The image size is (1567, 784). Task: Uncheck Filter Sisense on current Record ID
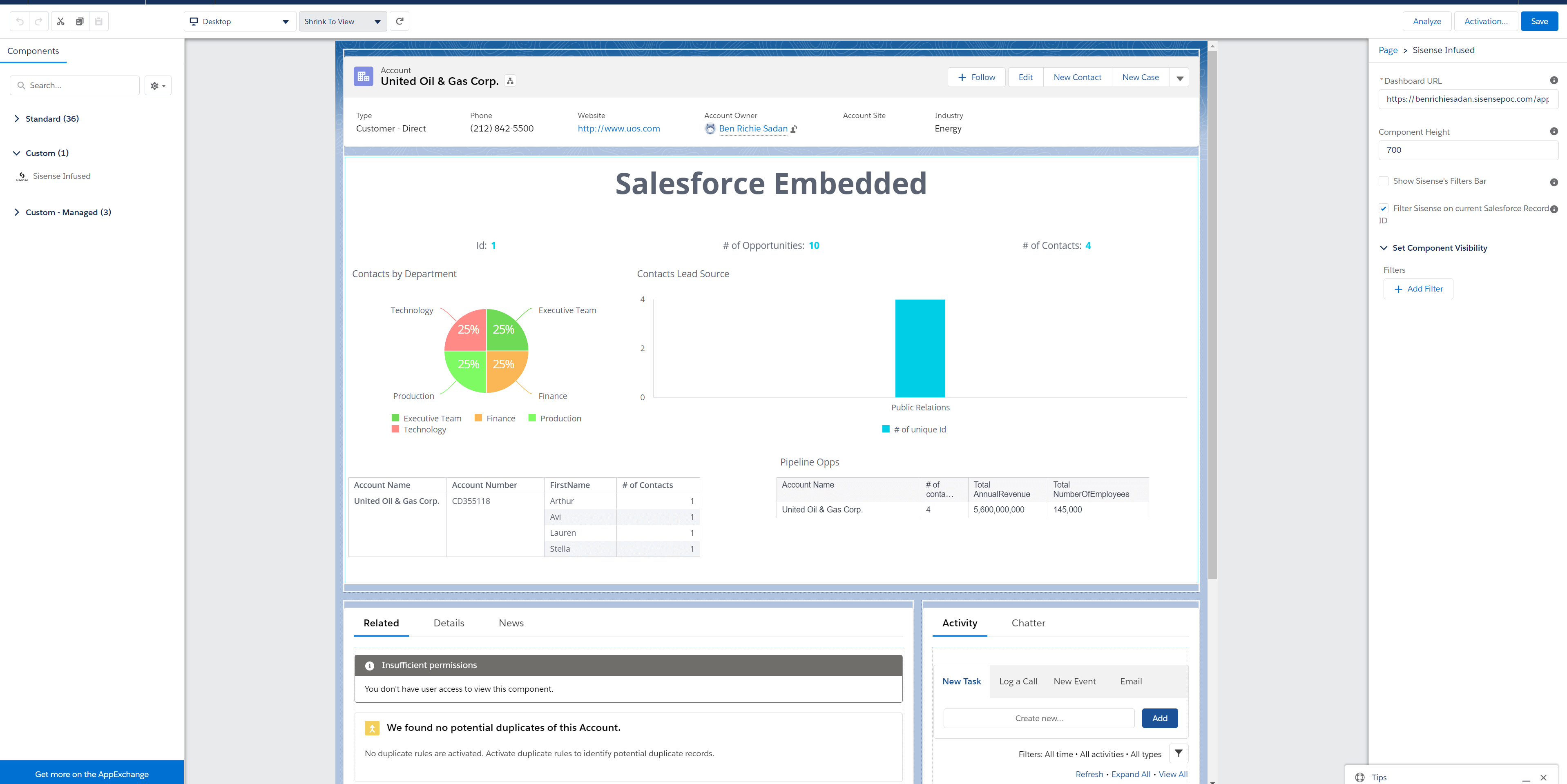1383,209
